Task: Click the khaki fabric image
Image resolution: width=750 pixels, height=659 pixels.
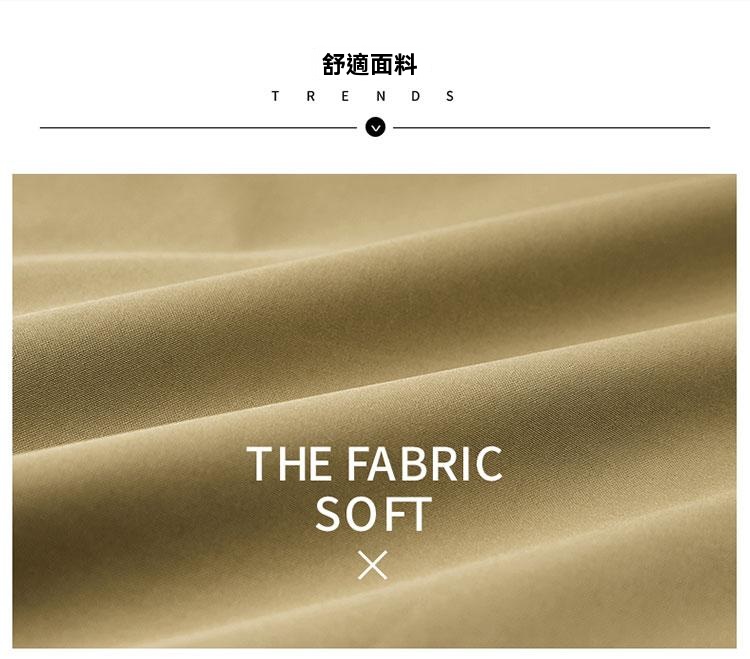Action: tap(375, 411)
